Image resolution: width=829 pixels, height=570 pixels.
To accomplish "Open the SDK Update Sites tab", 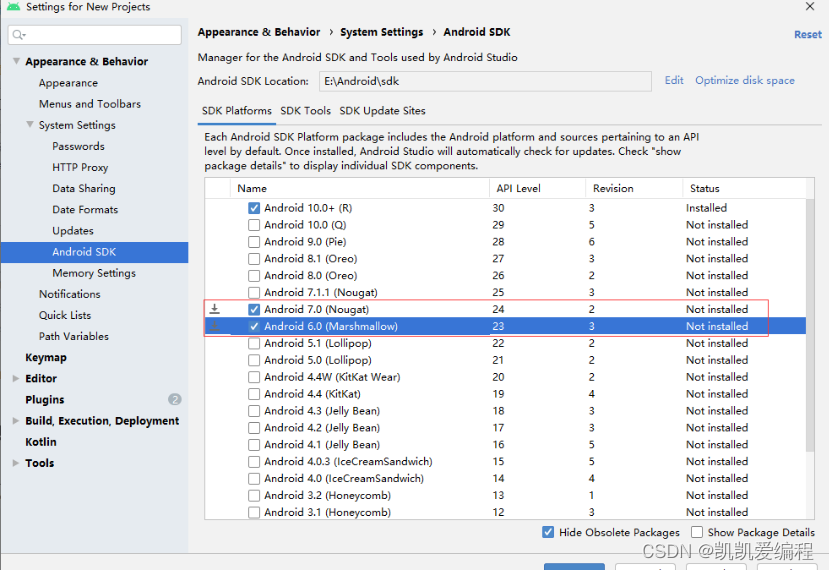I will pos(382,111).
